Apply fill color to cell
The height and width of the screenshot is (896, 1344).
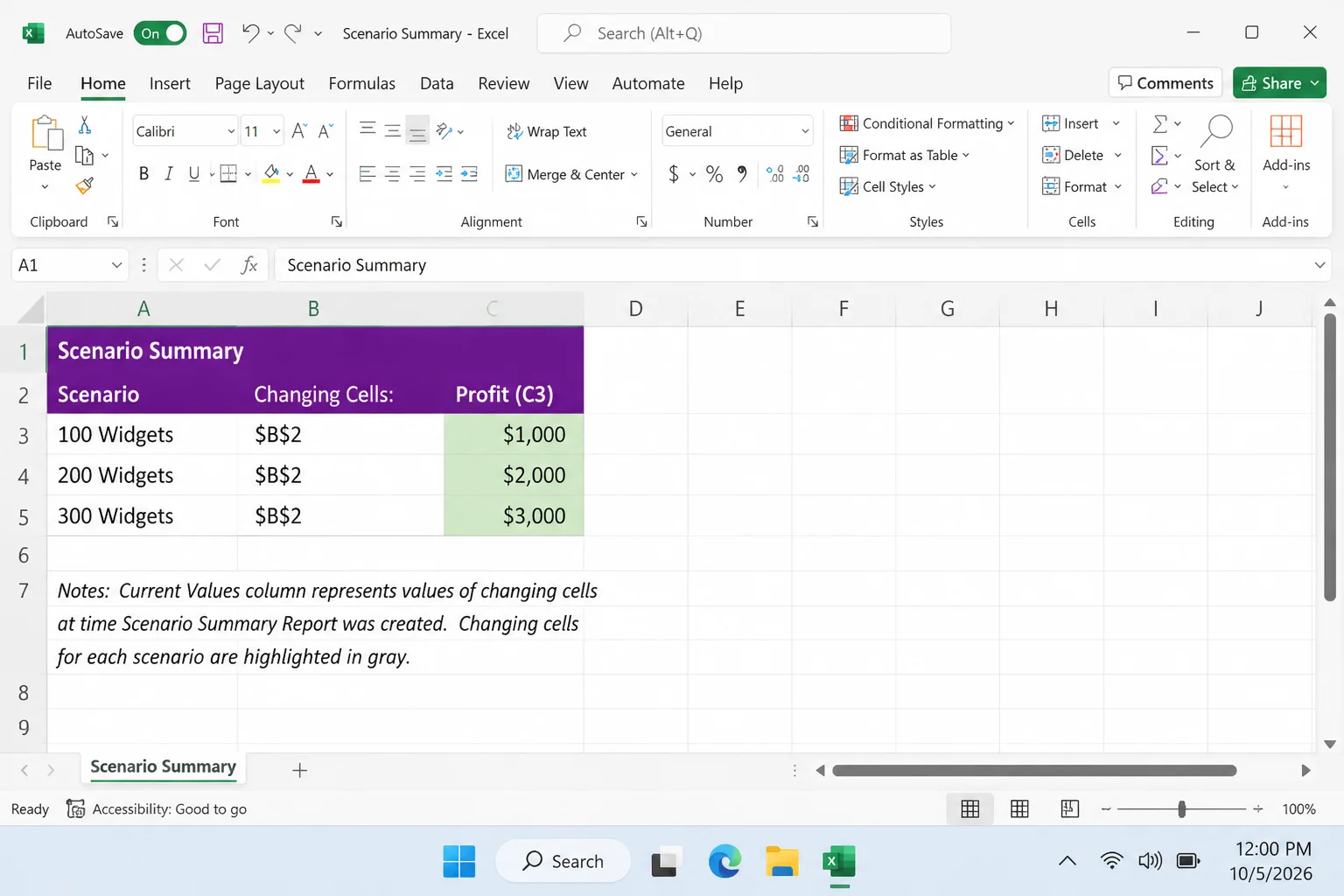271,174
